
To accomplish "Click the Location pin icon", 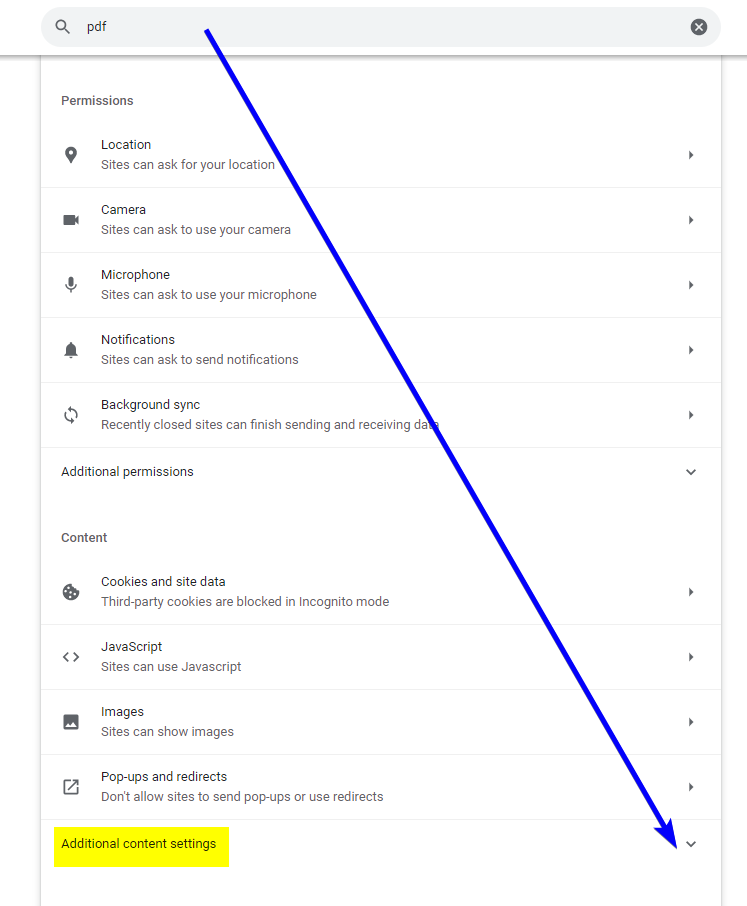I will (x=70, y=155).
